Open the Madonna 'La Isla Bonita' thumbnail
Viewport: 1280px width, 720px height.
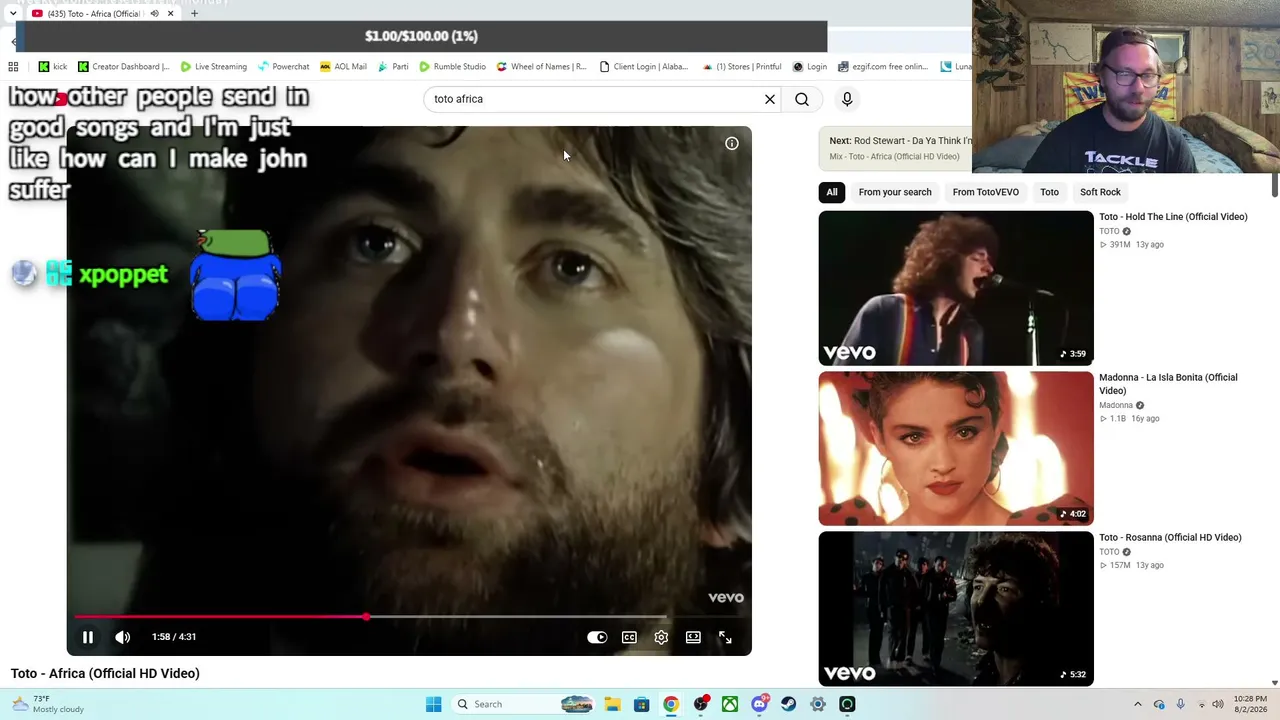click(956, 448)
